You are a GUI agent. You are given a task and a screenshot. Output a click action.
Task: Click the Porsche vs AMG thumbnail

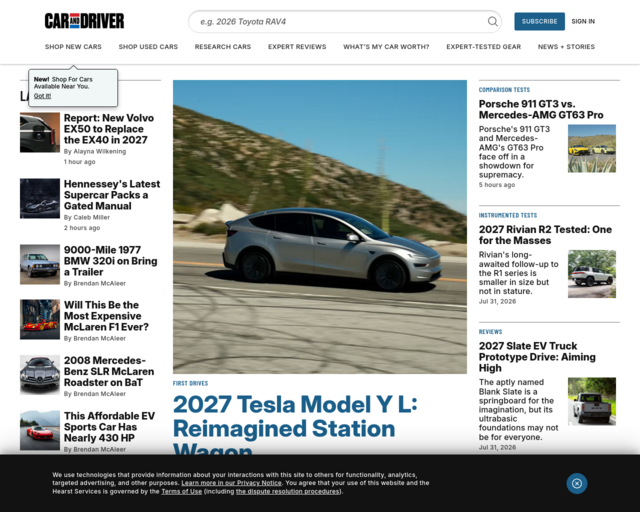click(592, 149)
